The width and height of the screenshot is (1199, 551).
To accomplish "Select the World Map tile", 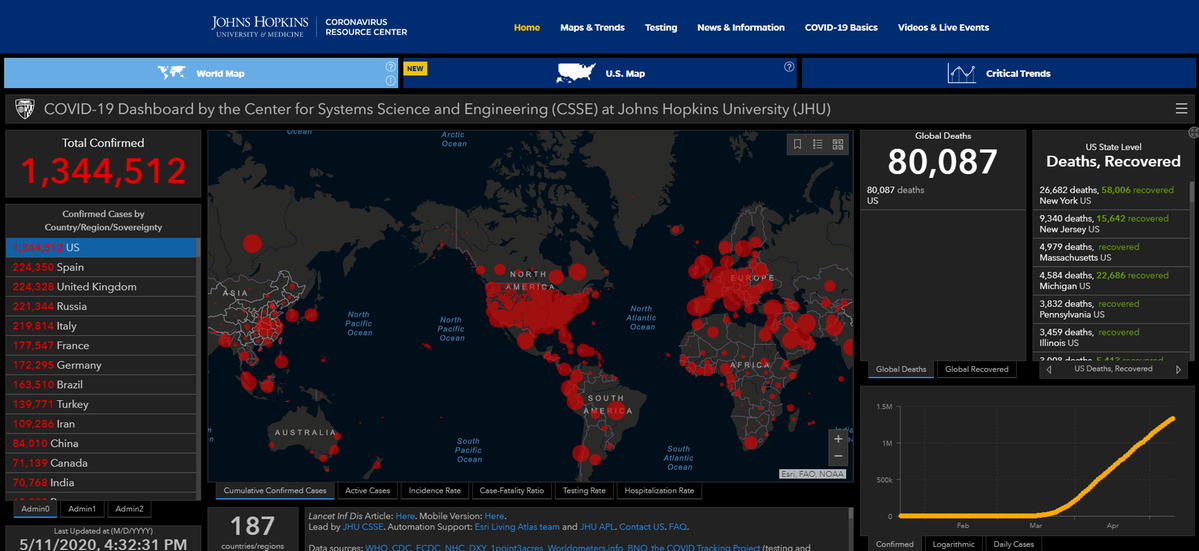I will pos(201,73).
